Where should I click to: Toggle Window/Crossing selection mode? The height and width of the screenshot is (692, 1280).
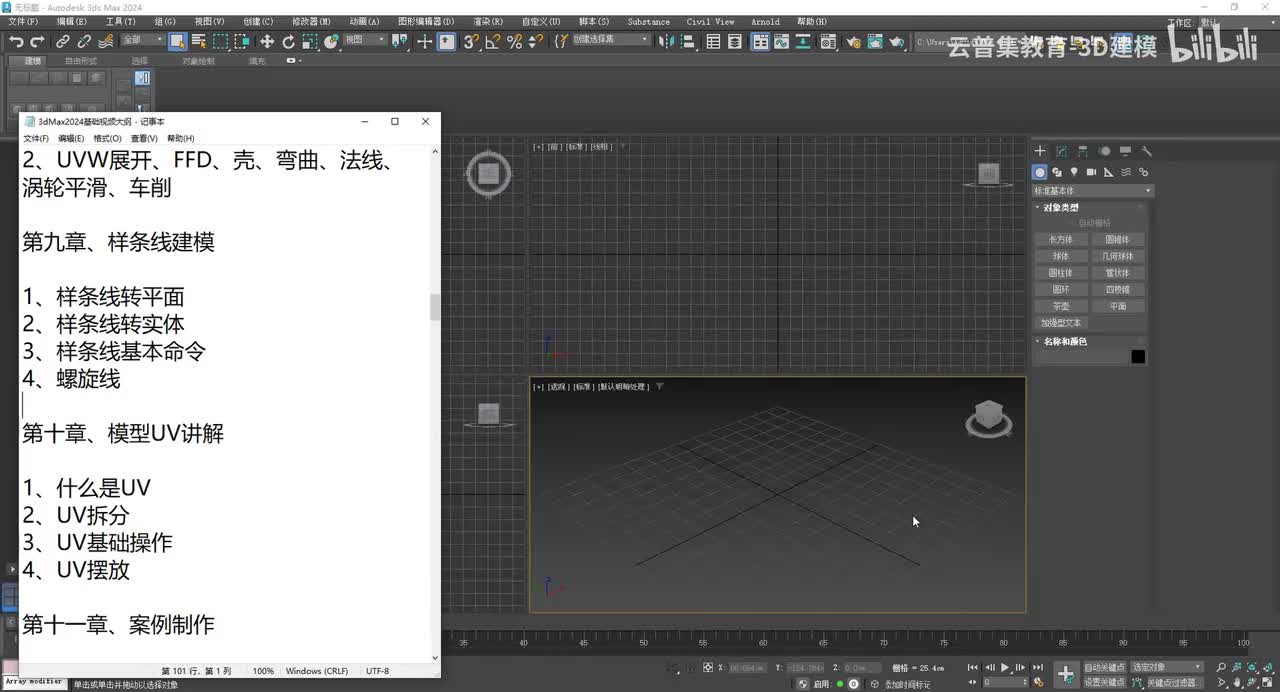[x=242, y=41]
